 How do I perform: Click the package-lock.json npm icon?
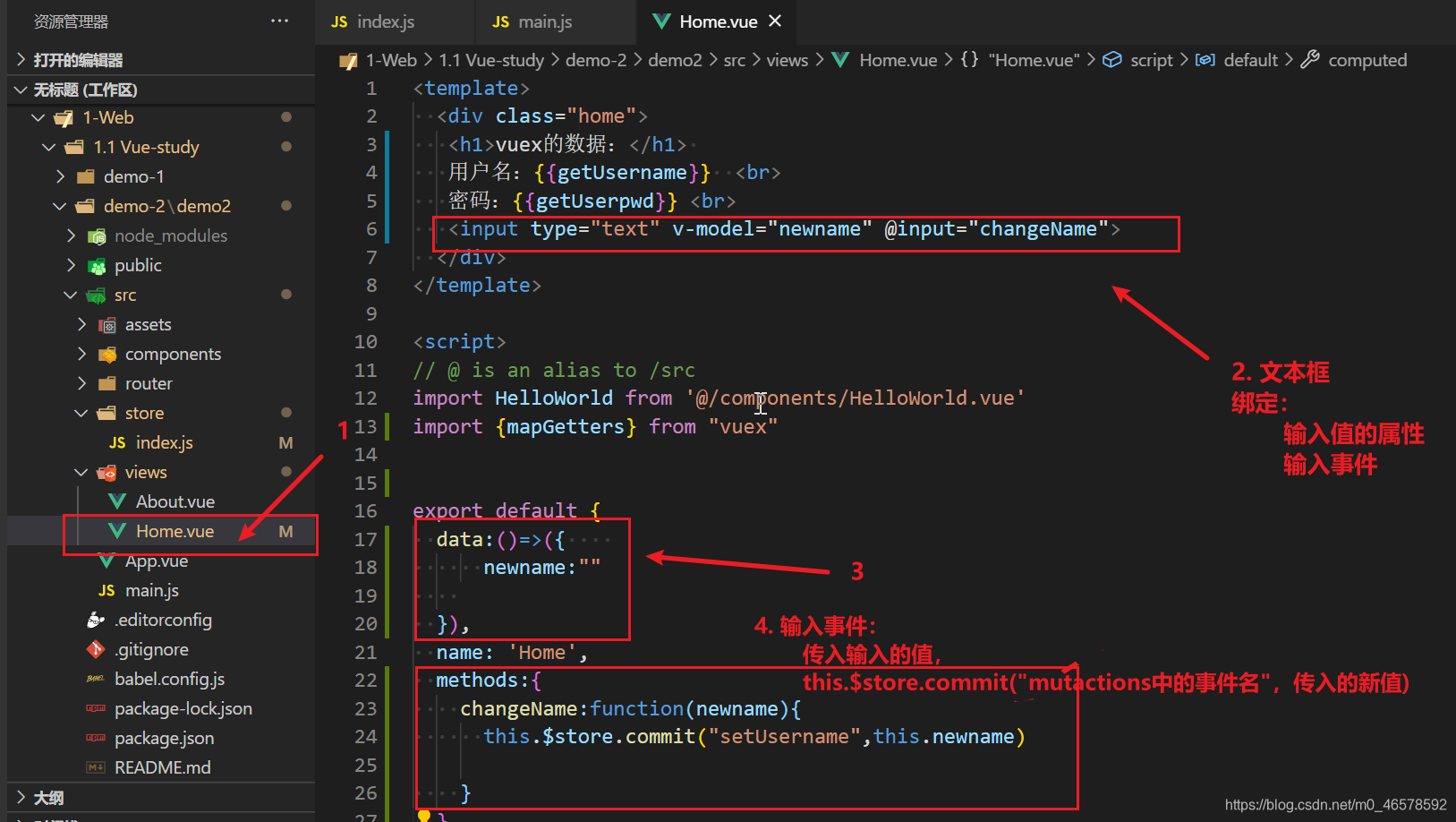tap(96, 708)
